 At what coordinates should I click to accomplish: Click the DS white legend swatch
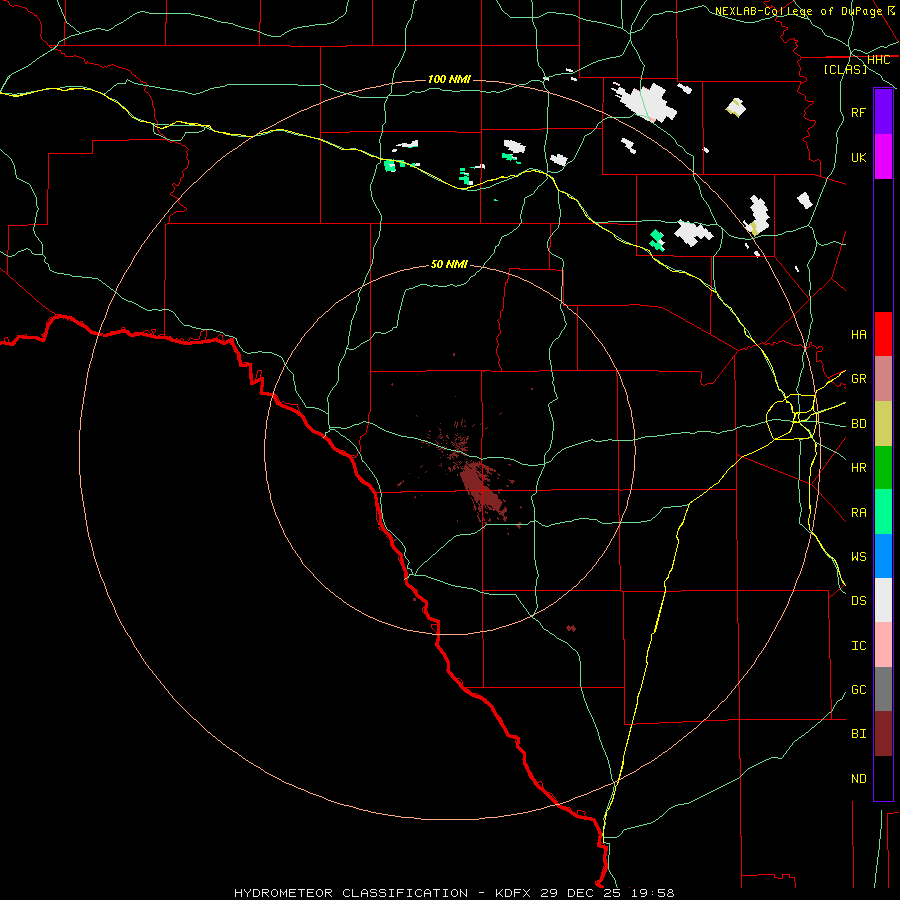tap(883, 600)
